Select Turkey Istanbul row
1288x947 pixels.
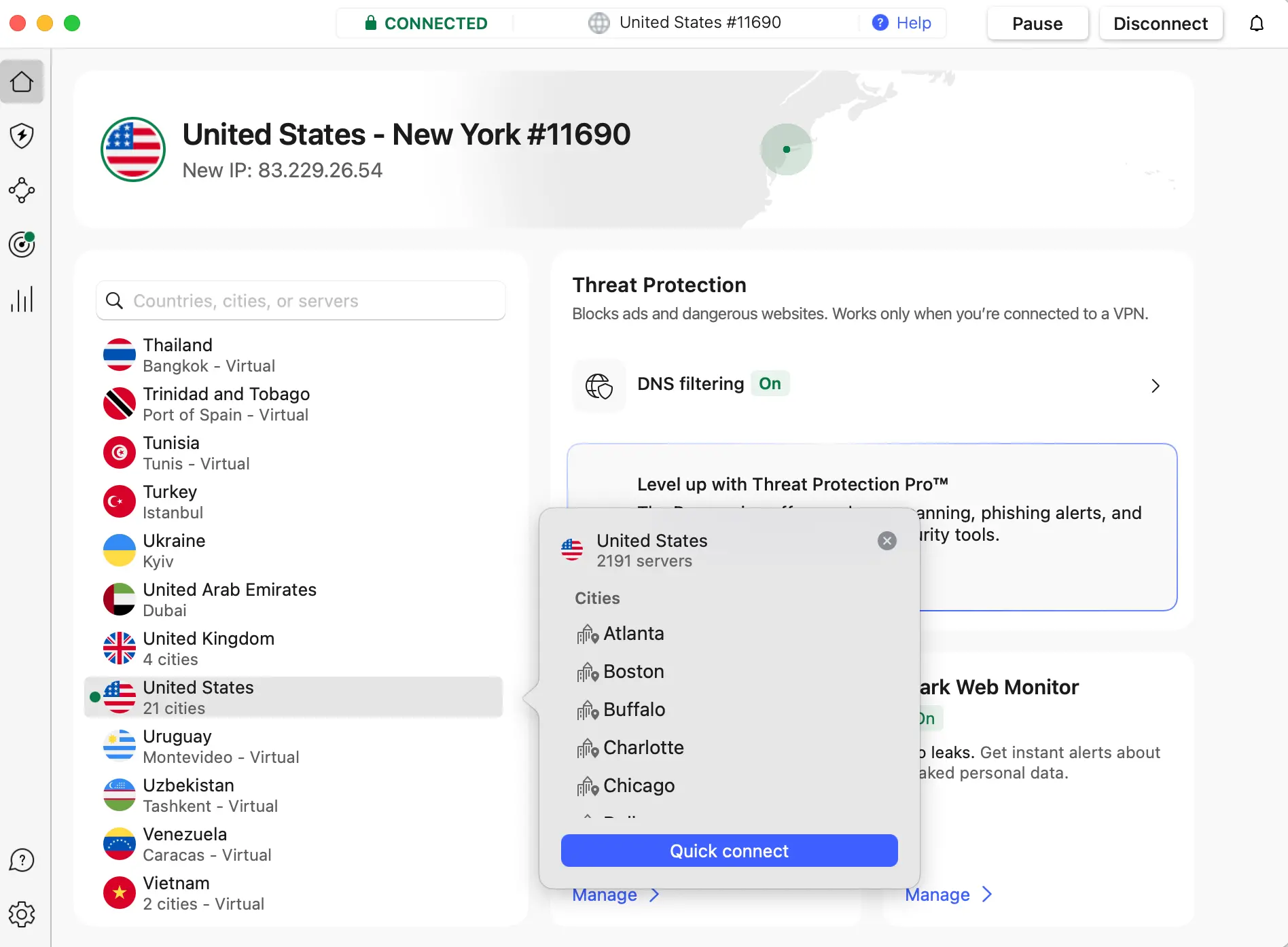click(x=293, y=501)
